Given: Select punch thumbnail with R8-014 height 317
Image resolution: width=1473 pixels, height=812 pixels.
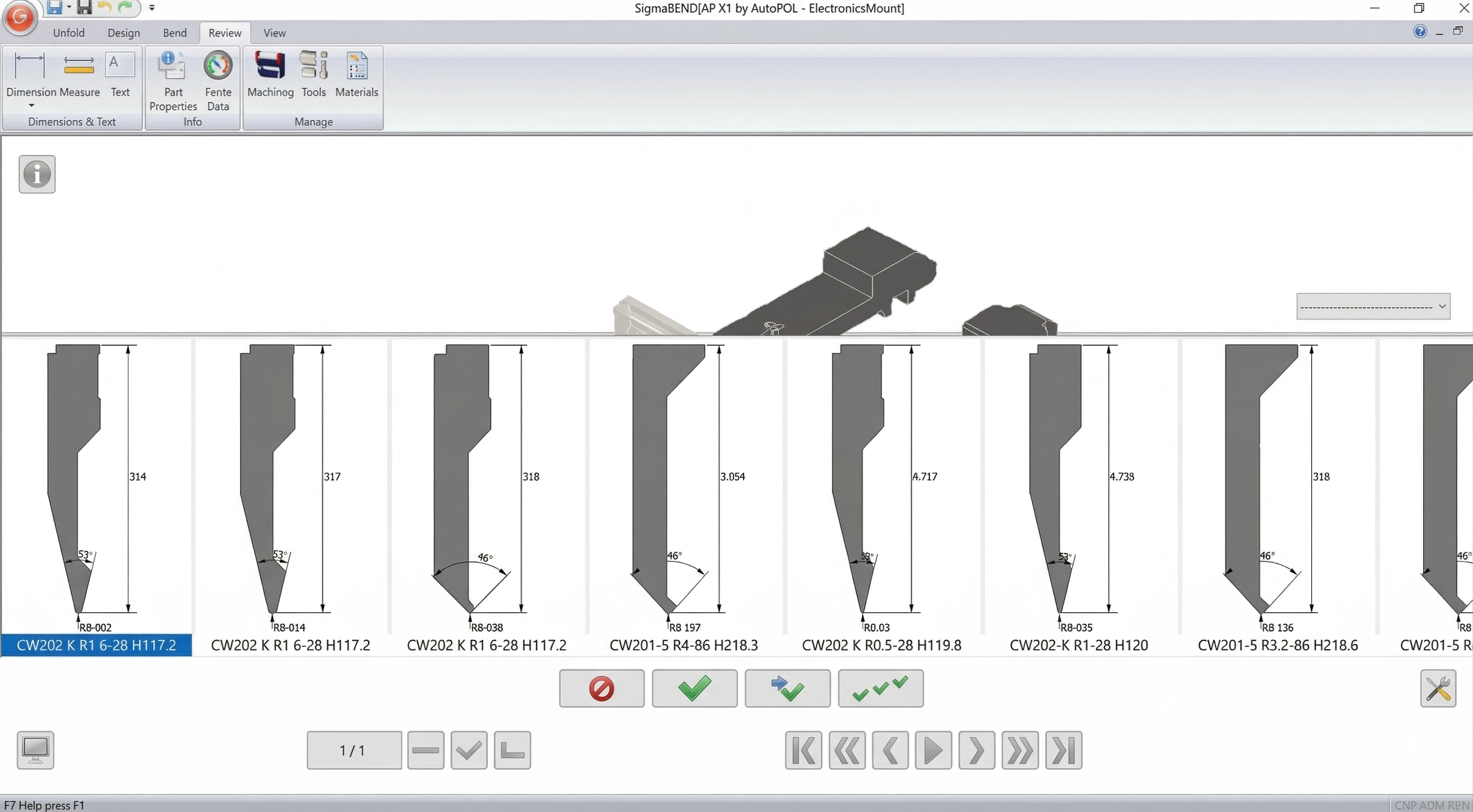Looking at the screenshot, I should (x=290, y=497).
